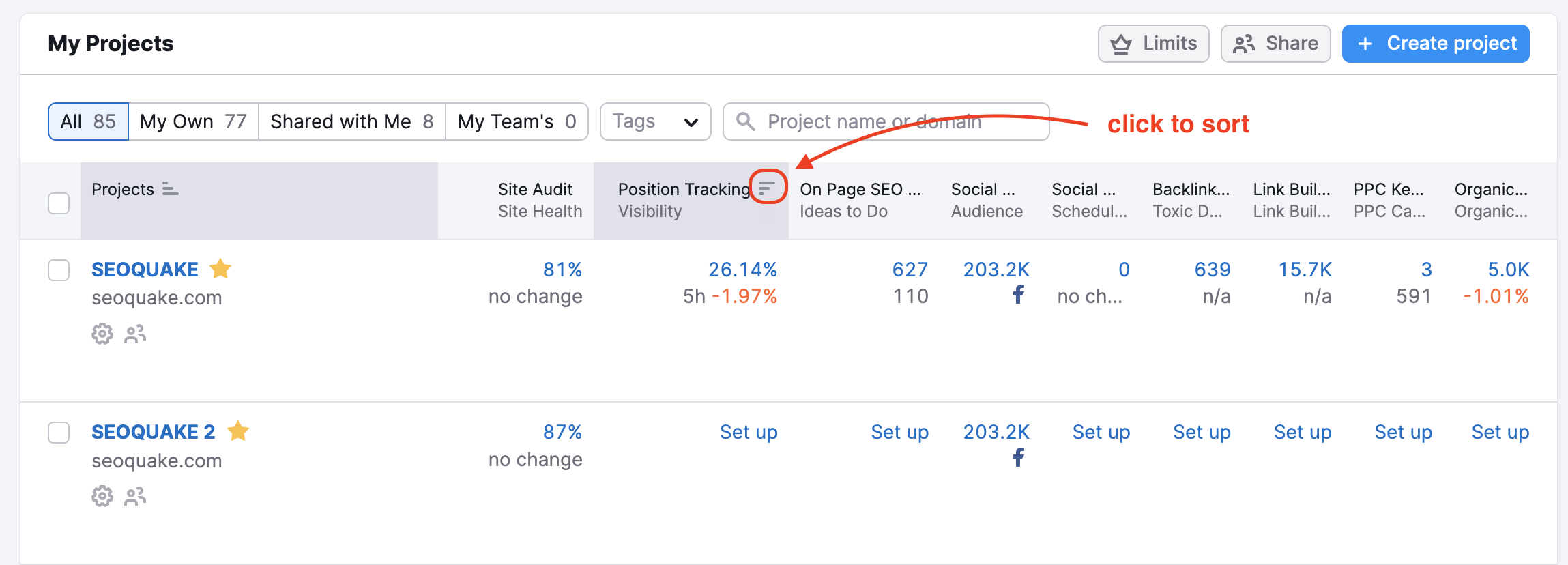Select the All 85 tab

coord(88,121)
